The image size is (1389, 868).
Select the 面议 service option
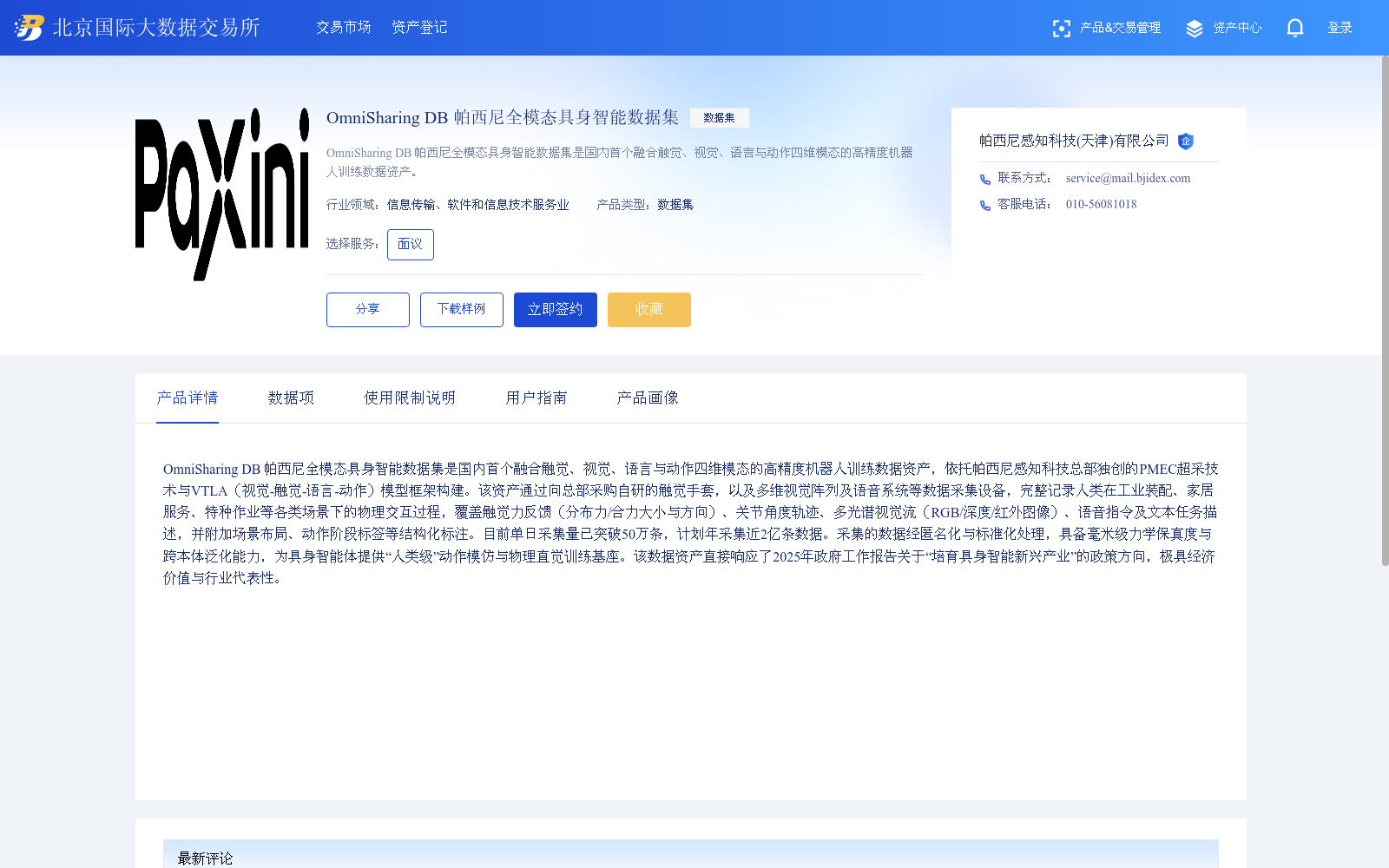point(410,245)
